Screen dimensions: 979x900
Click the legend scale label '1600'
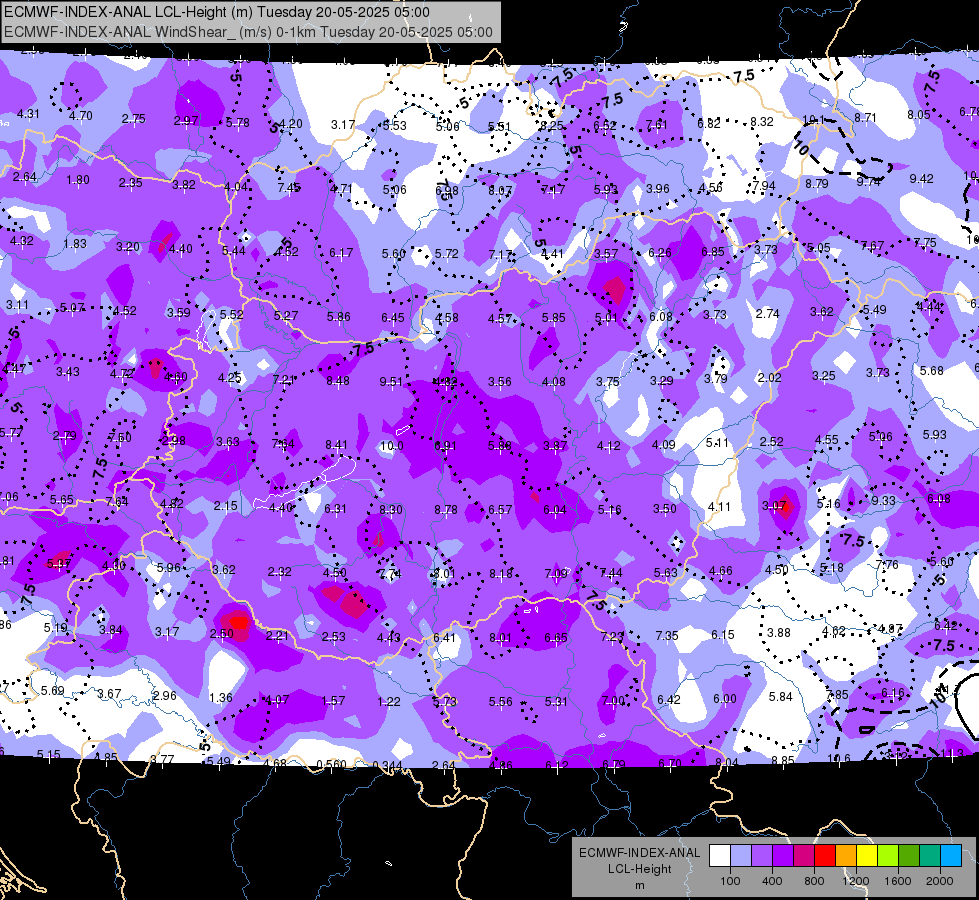tap(897, 881)
